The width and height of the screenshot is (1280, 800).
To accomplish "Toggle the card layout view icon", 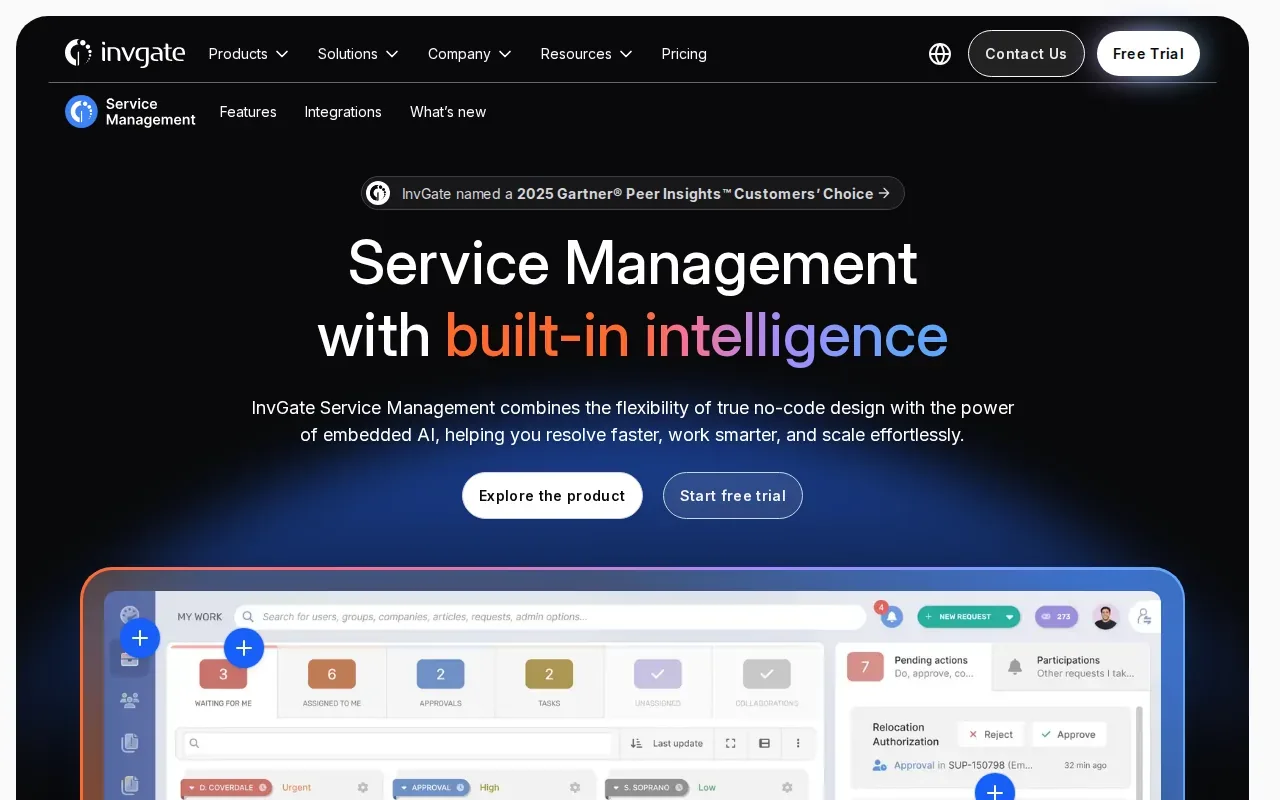I will click(765, 743).
